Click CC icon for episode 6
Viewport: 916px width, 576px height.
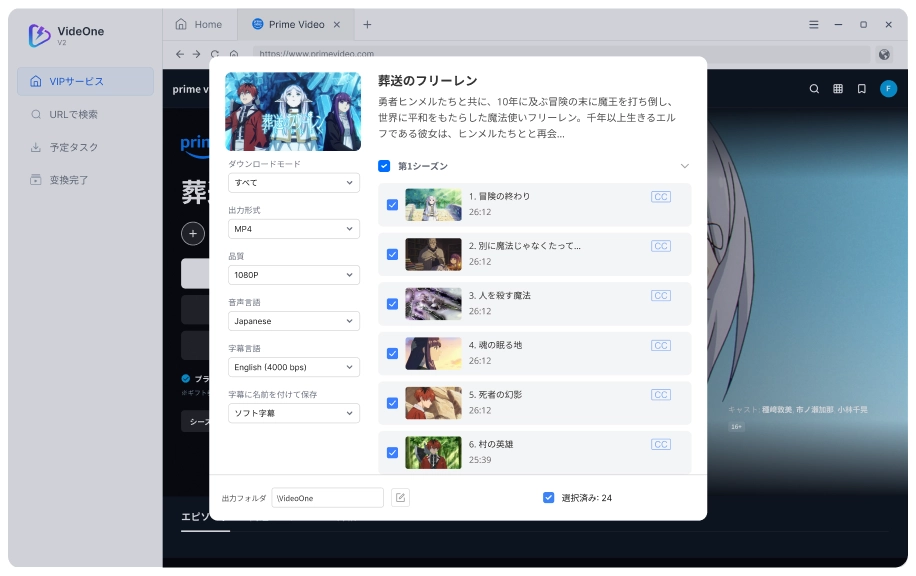[661, 445]
